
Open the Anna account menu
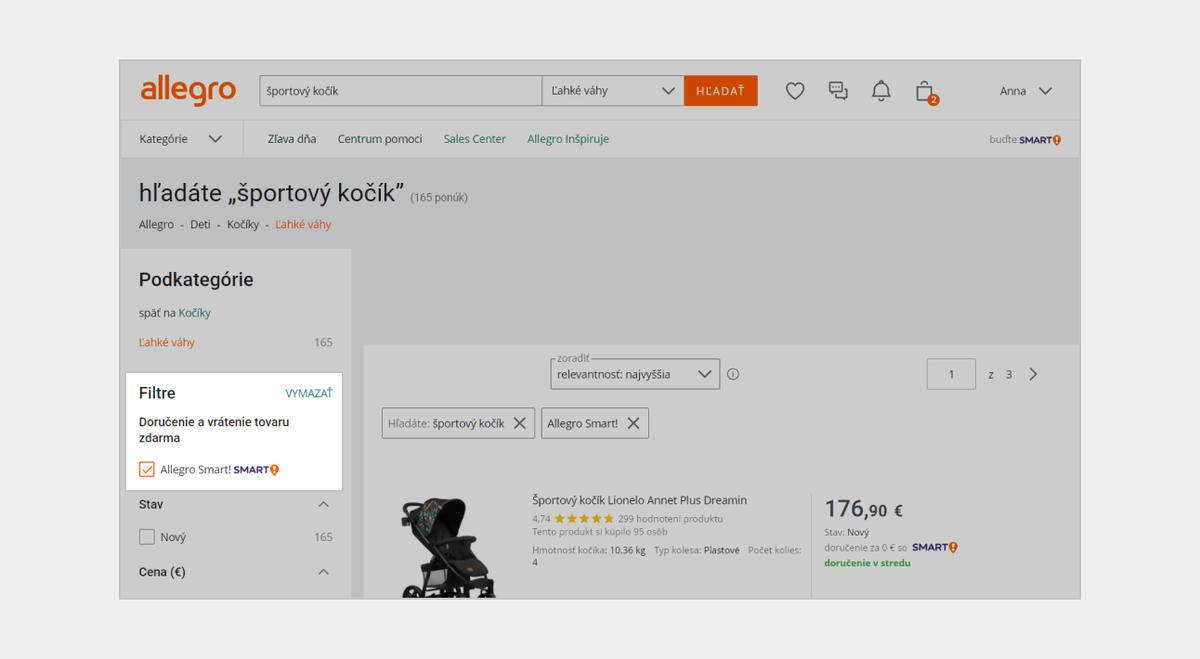click(x=1026, y=91)
